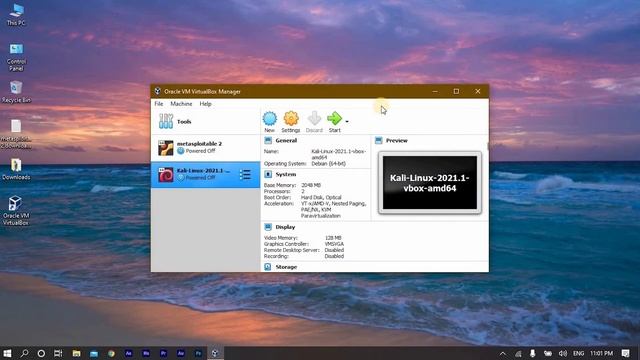Click the 11:01 PM taskbar clock
Screen dimensions: 640x360
click(x=601, y=353)
